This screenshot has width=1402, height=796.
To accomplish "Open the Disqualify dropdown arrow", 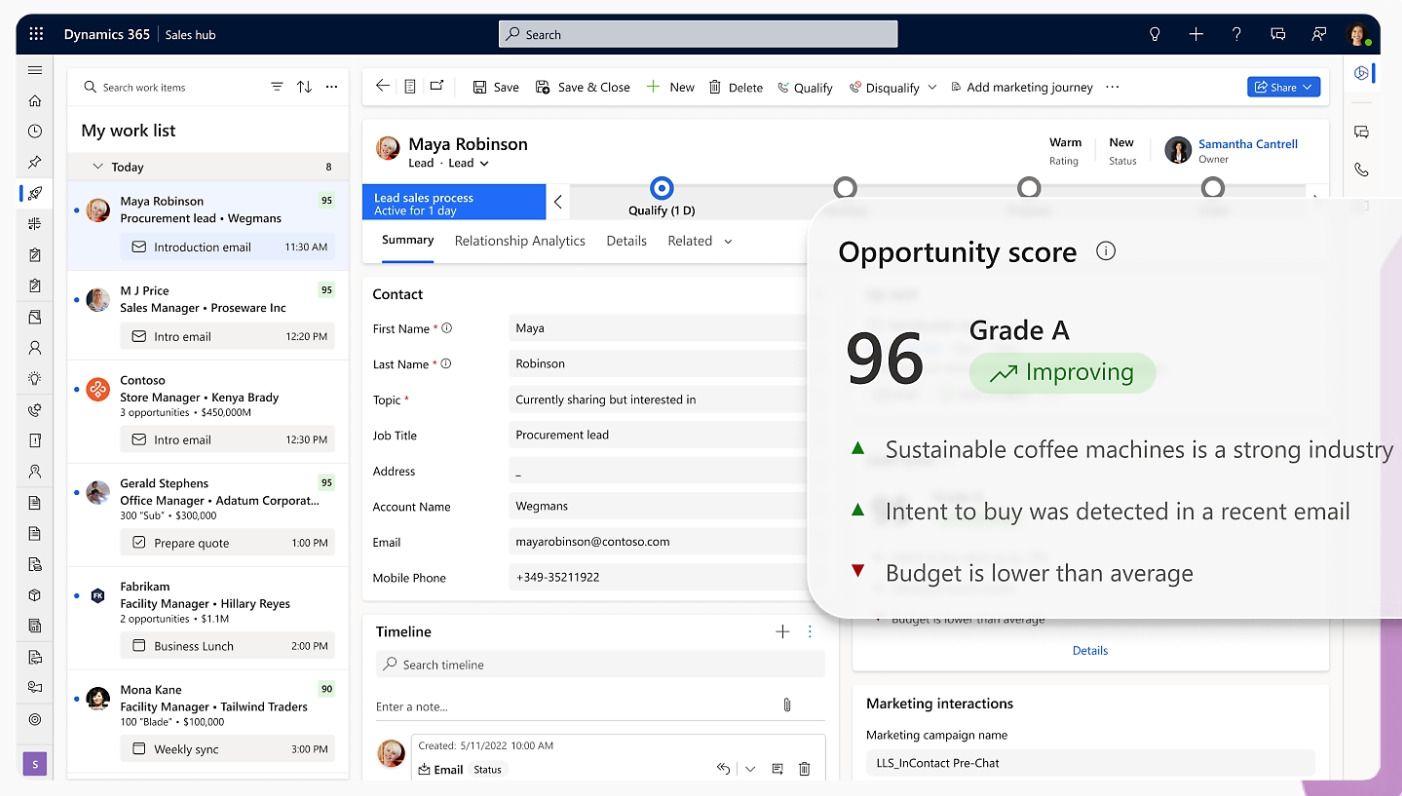I will (x=932, y=87).
